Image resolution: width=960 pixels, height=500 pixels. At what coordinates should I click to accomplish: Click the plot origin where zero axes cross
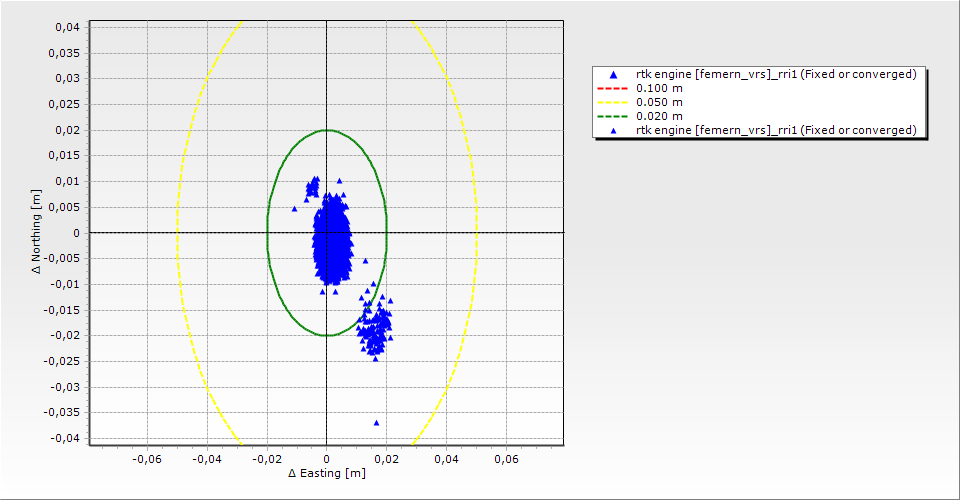pos(327,232)
